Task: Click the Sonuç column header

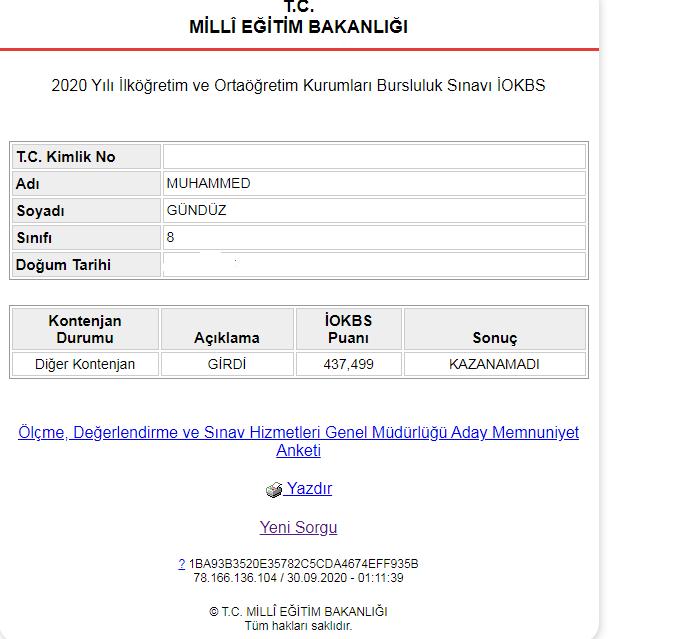Action: click(494, 329)
